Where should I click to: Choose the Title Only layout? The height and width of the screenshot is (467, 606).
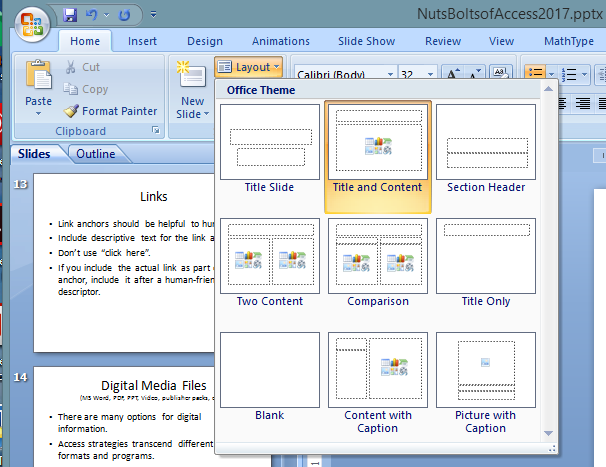486,263
